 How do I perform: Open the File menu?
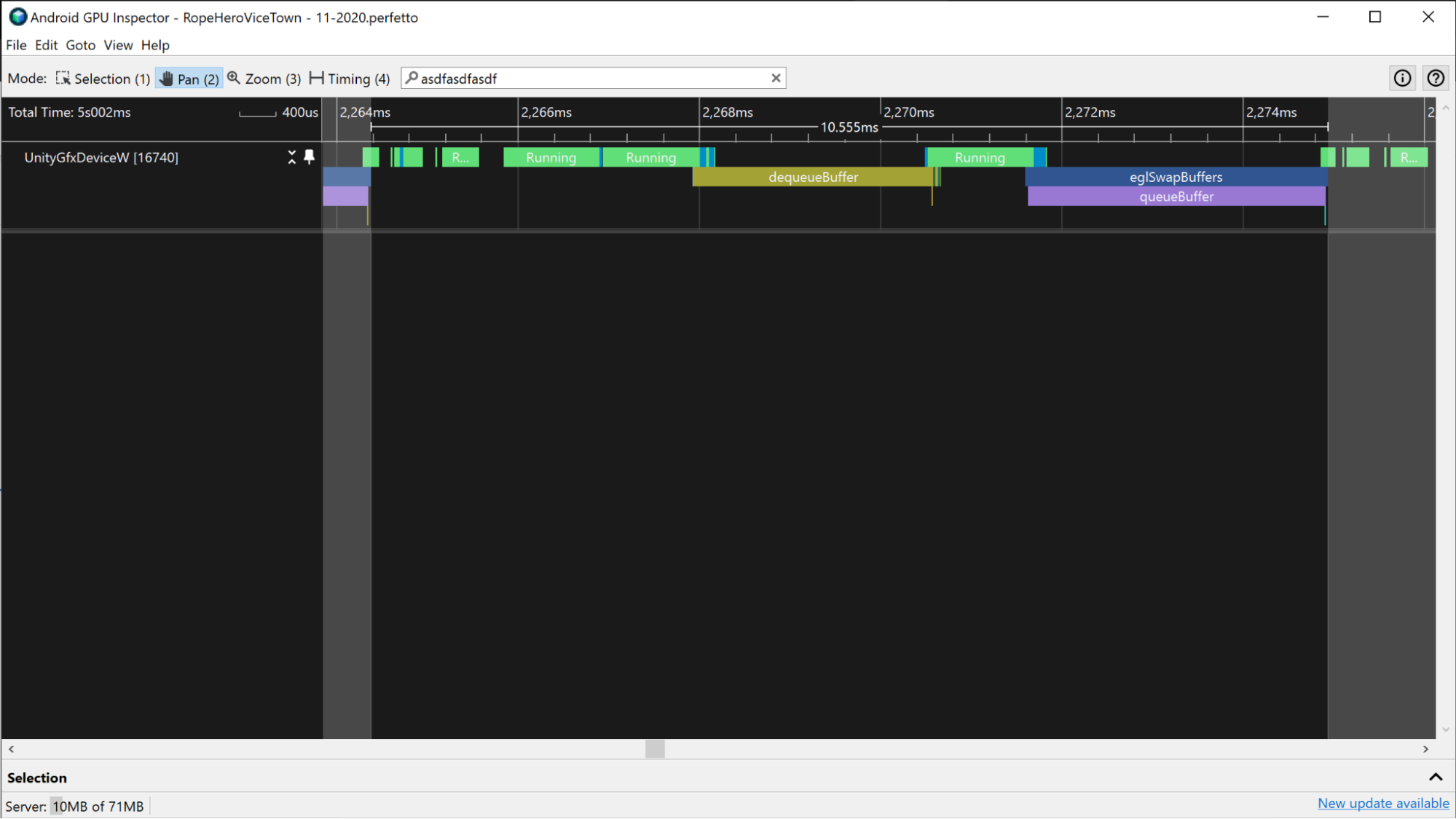[x=15, y=45]
